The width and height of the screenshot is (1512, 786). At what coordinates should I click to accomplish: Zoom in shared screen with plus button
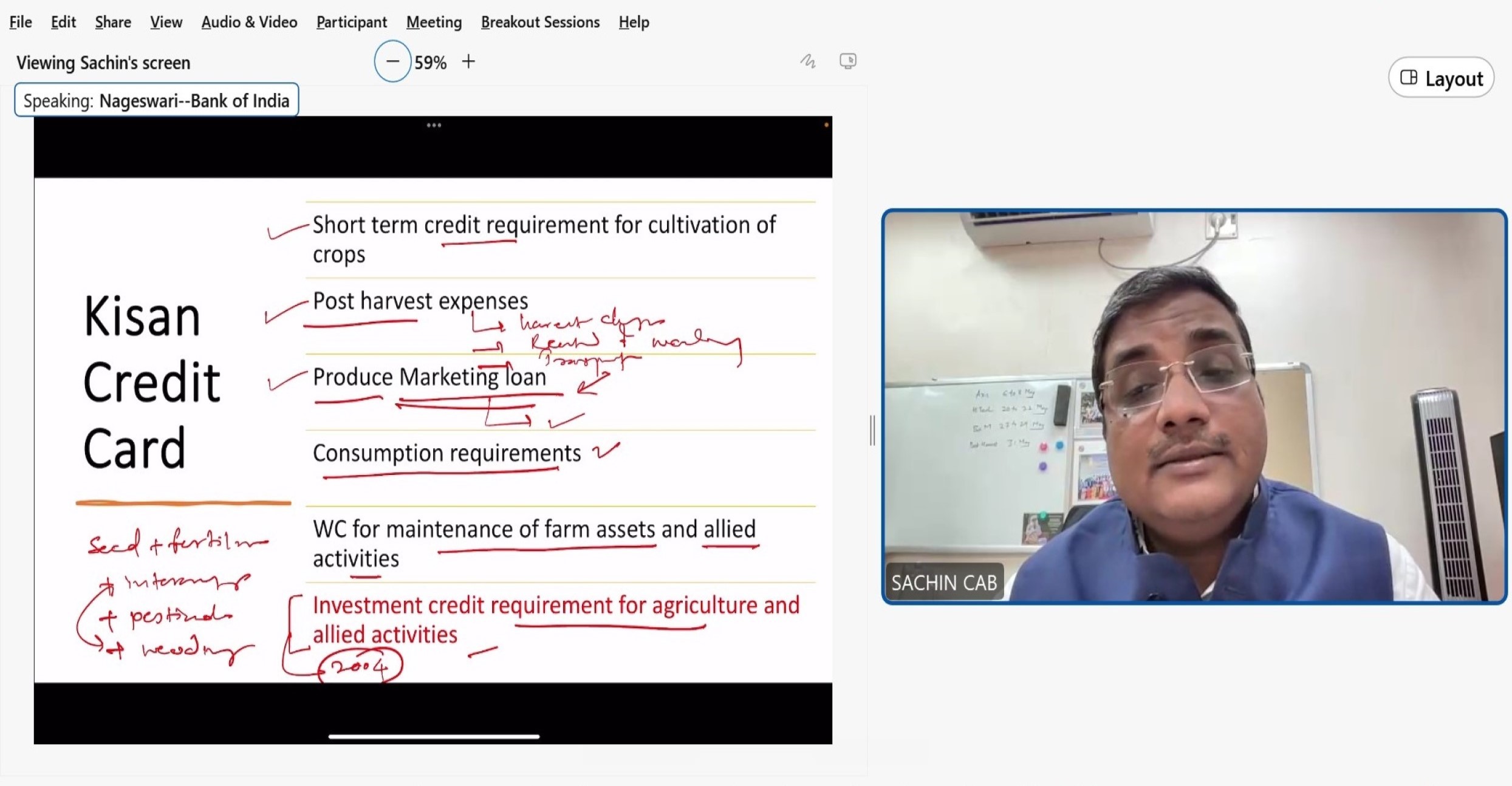(468, 61)
